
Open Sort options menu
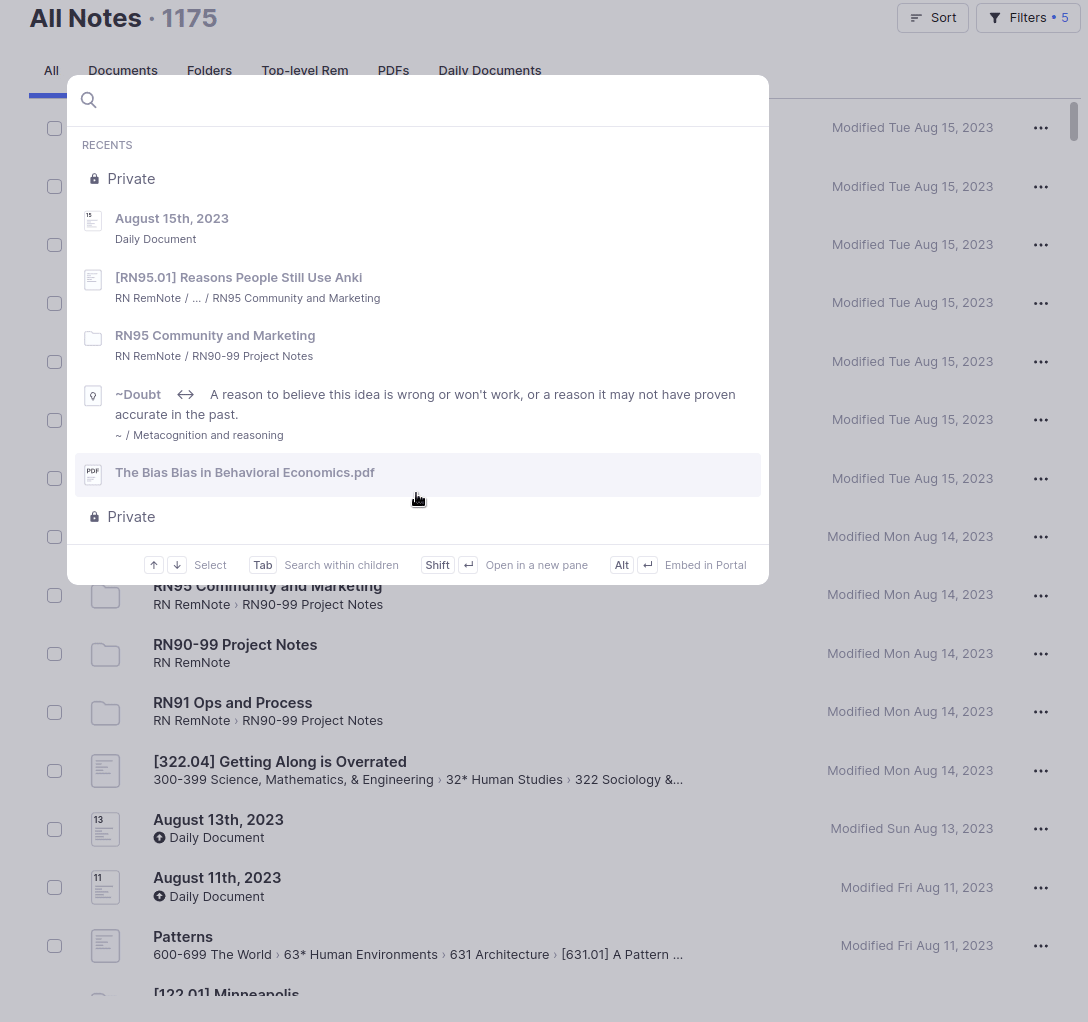[932, 18]
